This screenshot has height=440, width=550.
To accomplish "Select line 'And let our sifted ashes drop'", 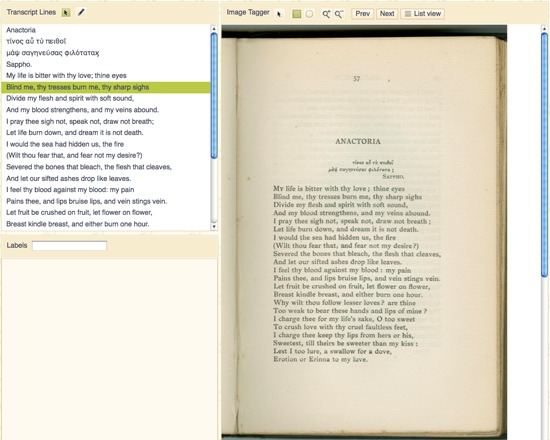I will 106,179.
